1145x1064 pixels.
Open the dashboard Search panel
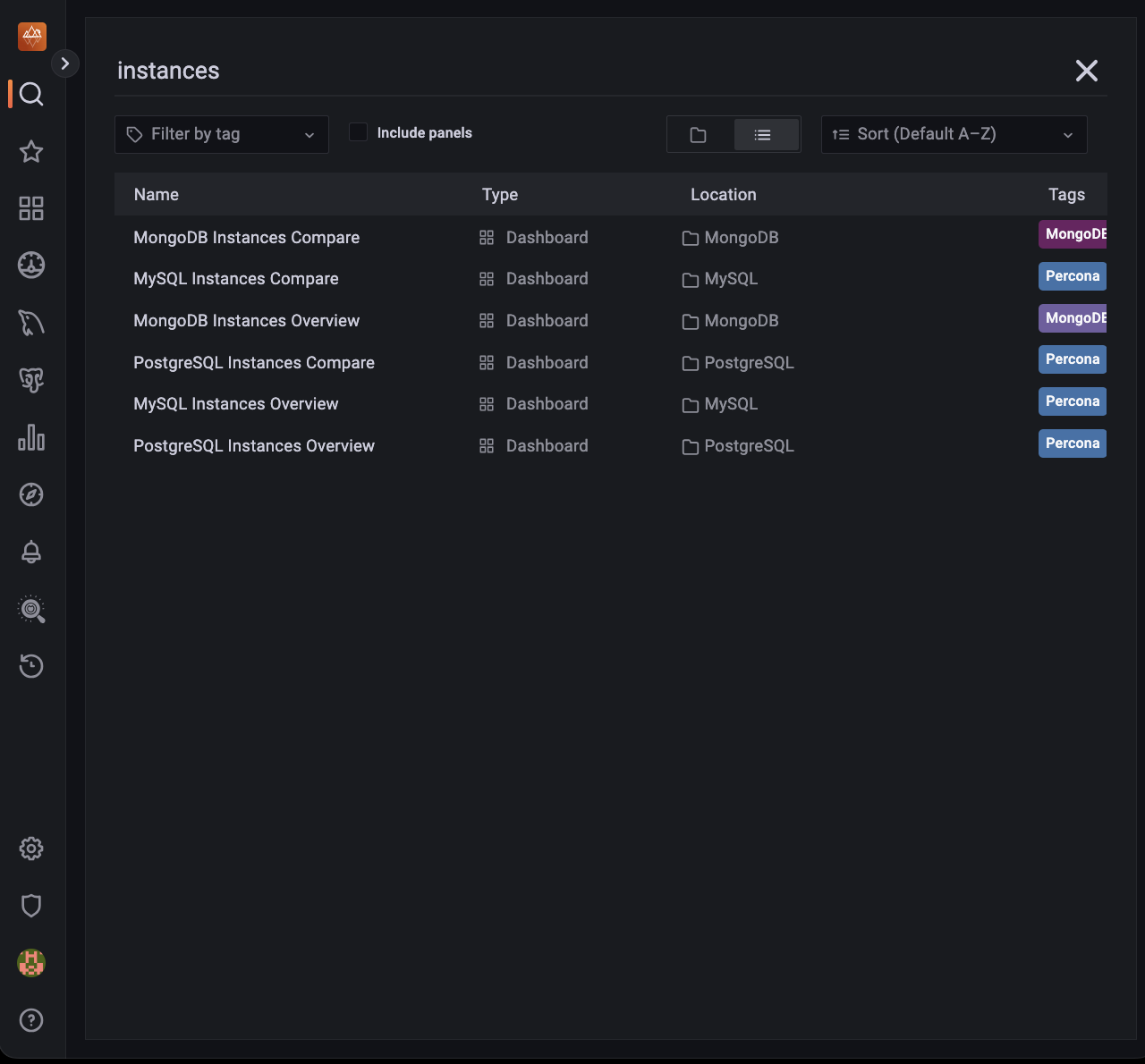point(31,94)
